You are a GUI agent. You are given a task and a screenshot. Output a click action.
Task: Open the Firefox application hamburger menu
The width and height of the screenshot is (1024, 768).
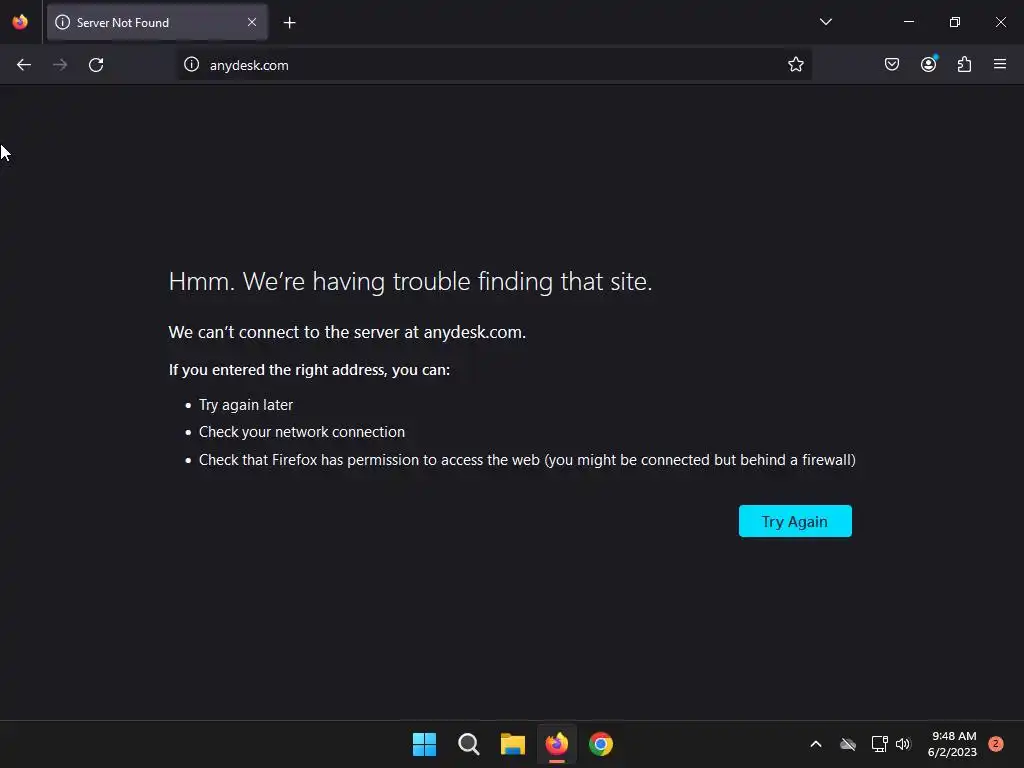999,64
